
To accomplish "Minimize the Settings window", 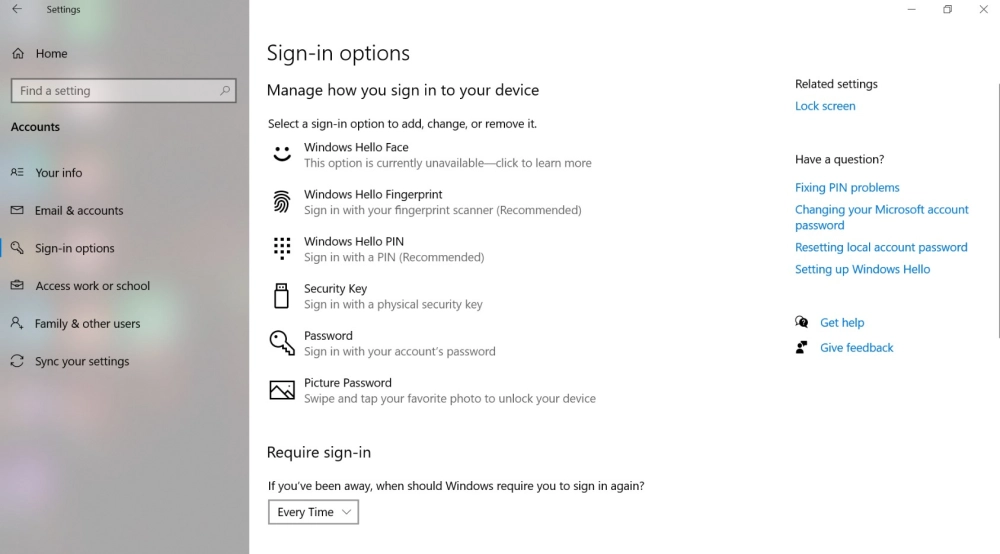I will (x=911, y=10).
